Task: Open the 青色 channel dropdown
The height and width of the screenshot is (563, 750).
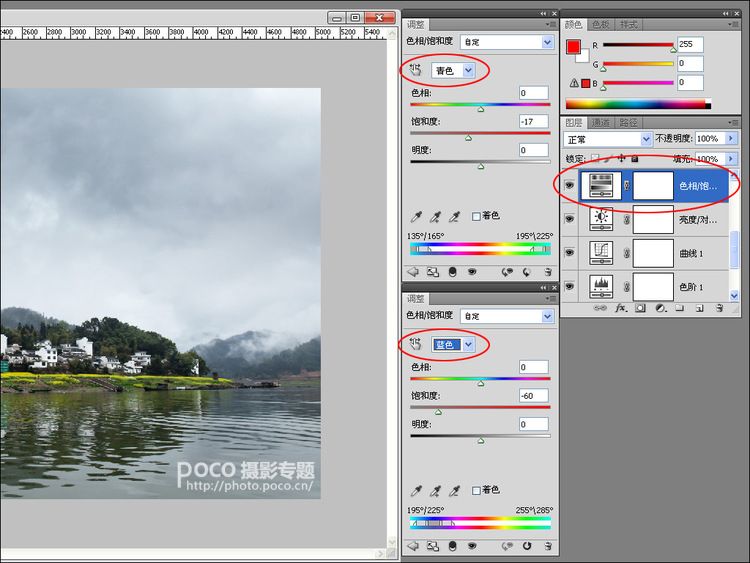Action: [452, 70]
